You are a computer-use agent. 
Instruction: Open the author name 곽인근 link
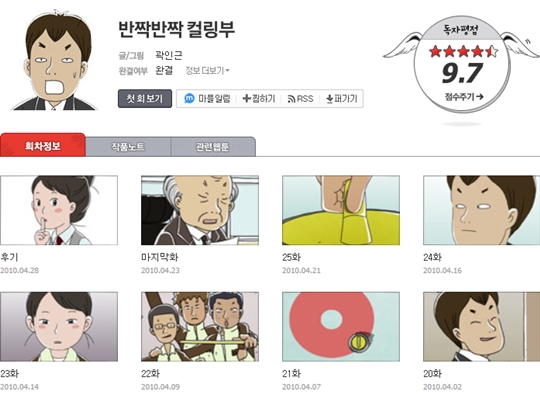pyautogui.click(x=168, y=55)
